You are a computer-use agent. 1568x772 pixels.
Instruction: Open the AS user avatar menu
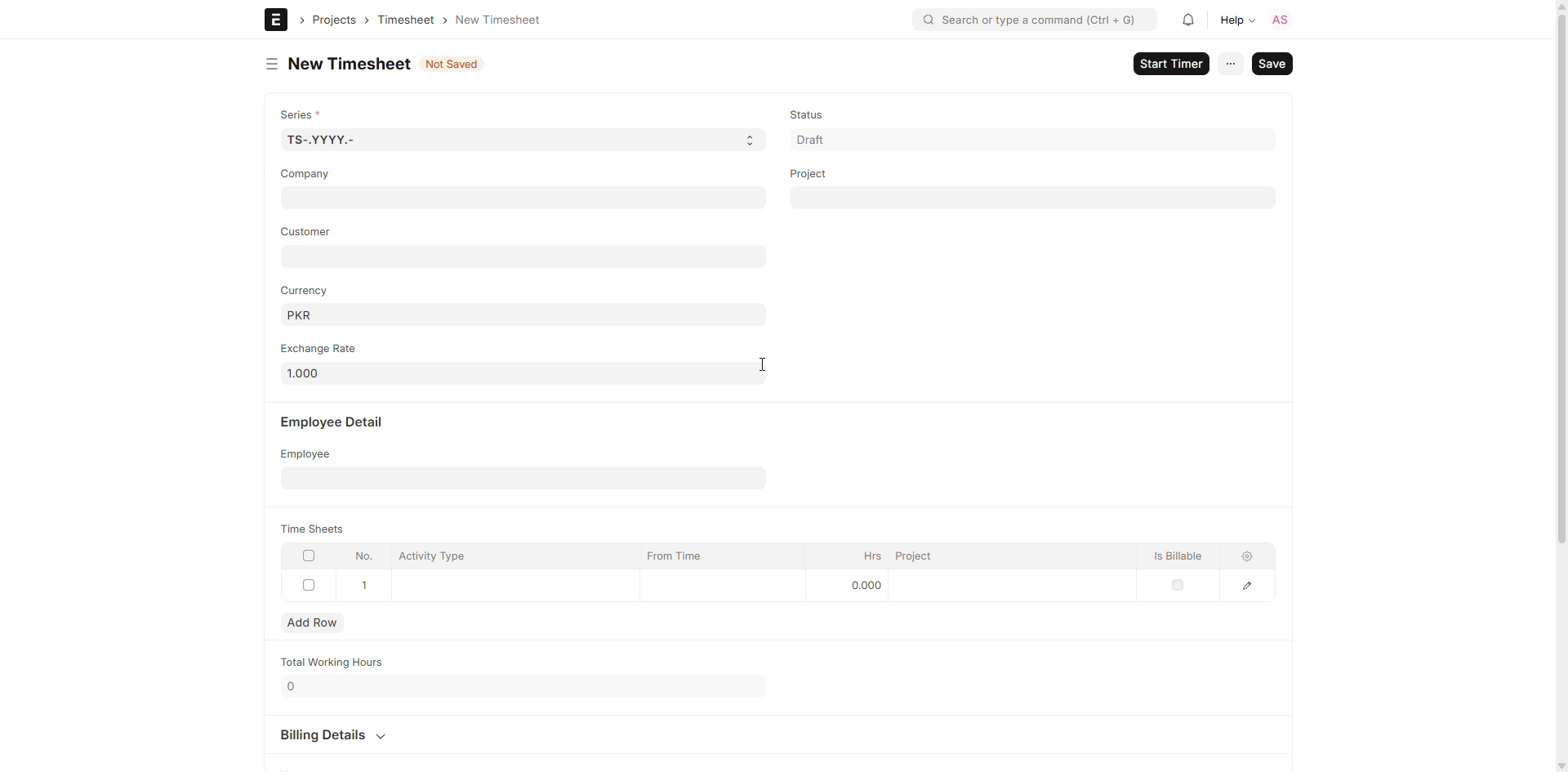(1279, 20)
